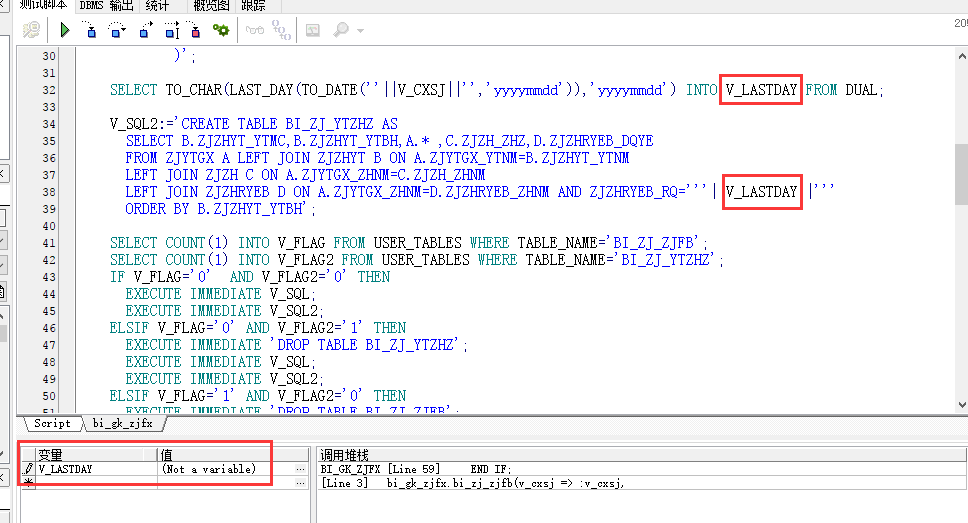968x523 pixels.
Task: Click the 调用堆栈 header
Action: [642, 455]
